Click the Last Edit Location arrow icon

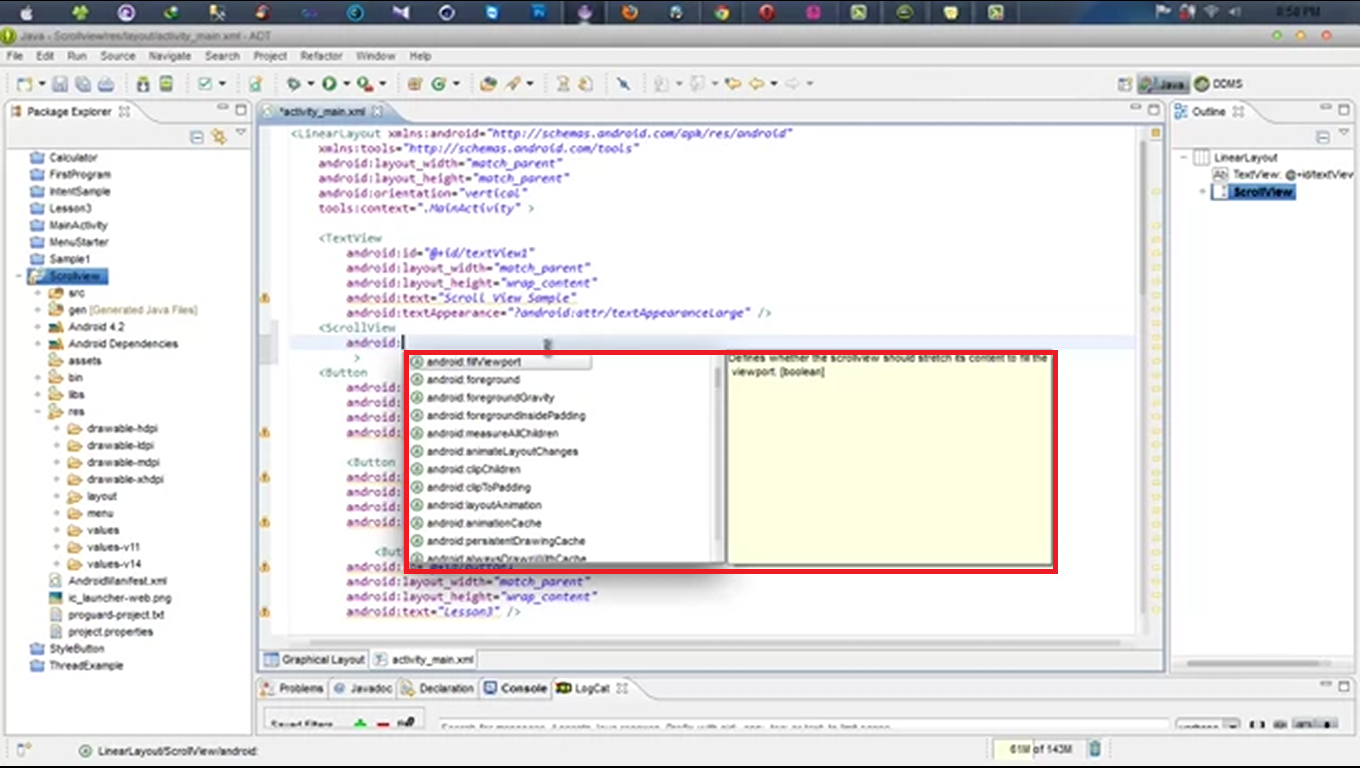[x=732, y=84]
